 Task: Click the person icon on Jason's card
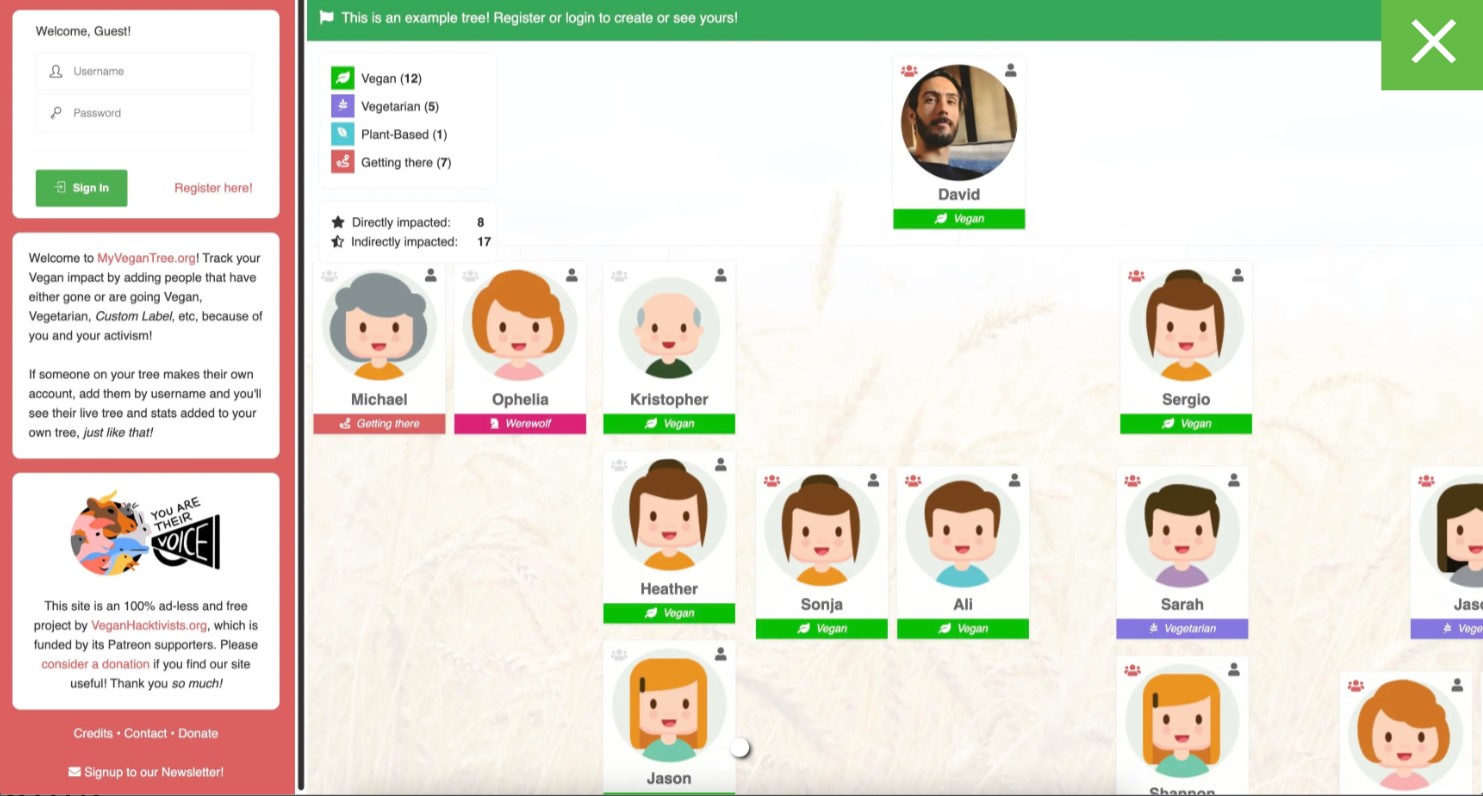[721, 654]
